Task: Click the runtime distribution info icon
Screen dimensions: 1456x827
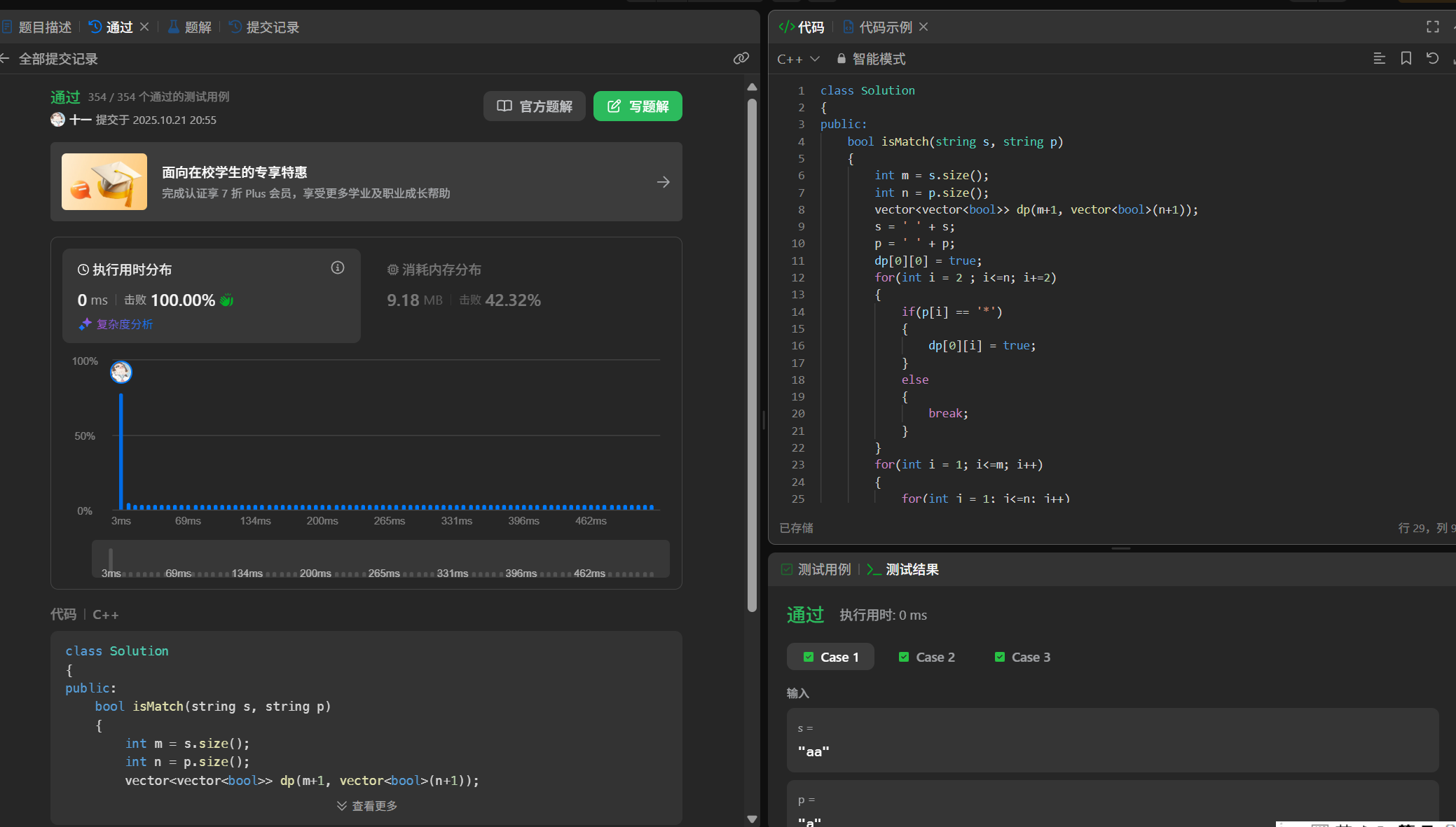Action: point(338,268)
